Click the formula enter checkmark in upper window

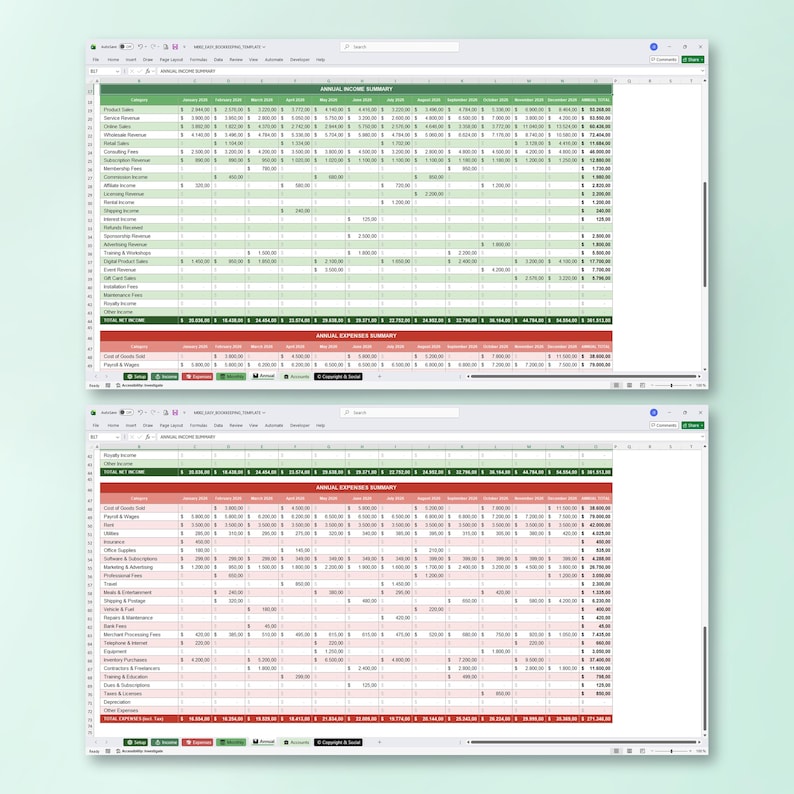click(x=139, y=71)
